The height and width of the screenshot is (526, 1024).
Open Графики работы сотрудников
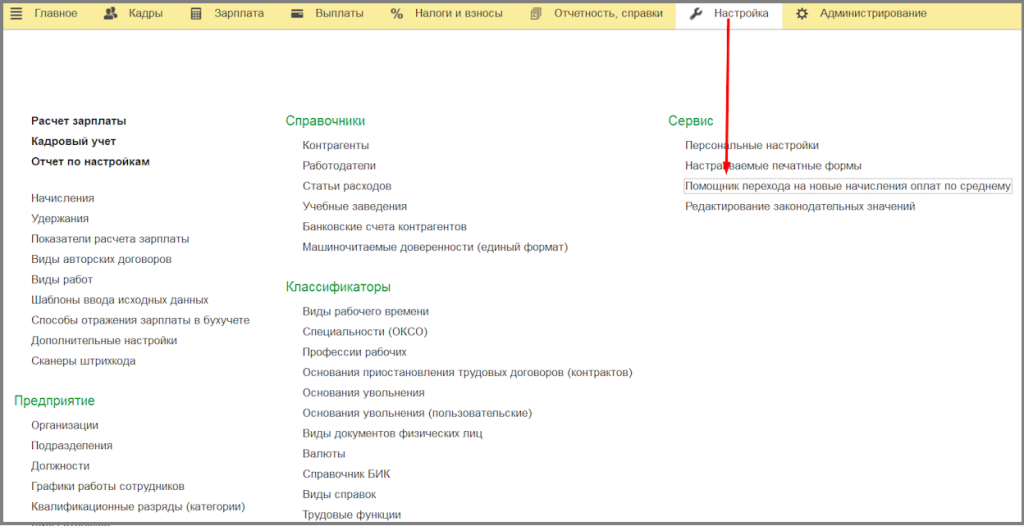[108, 486]
